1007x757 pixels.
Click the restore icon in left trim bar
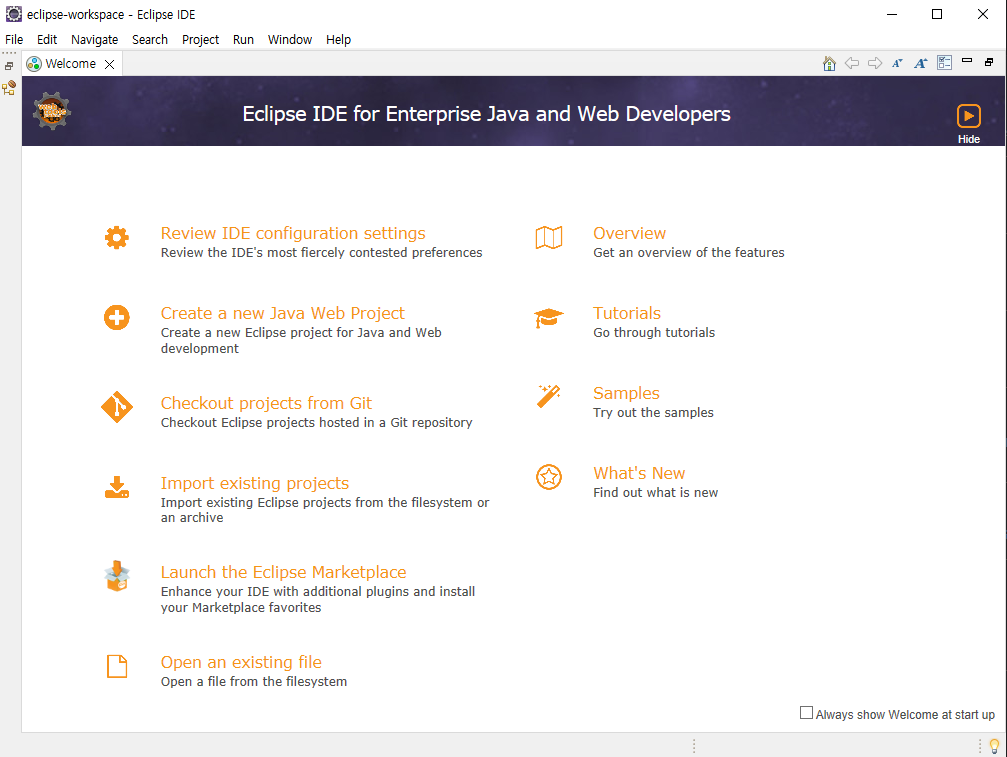[9, 66]
